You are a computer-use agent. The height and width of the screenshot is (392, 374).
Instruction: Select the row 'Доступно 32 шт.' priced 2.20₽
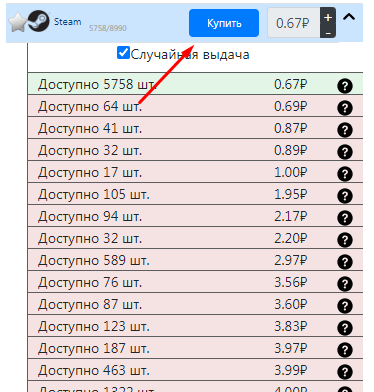(195, 238)
